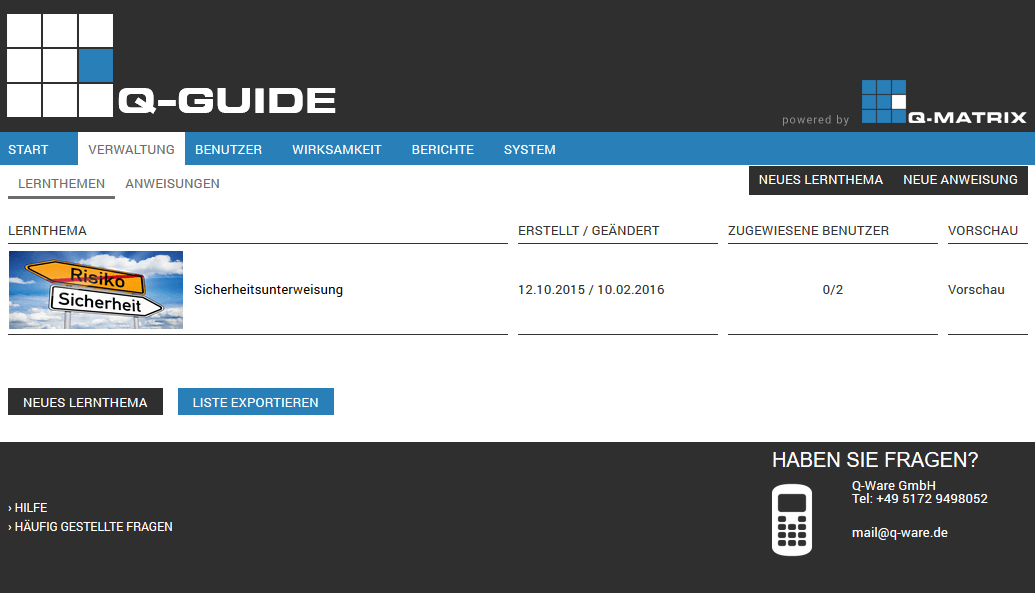Image resolution: width=1035 pixels, height=593 pixels.
Task: Open the SYSTEM section
Action: click(529, 149)
